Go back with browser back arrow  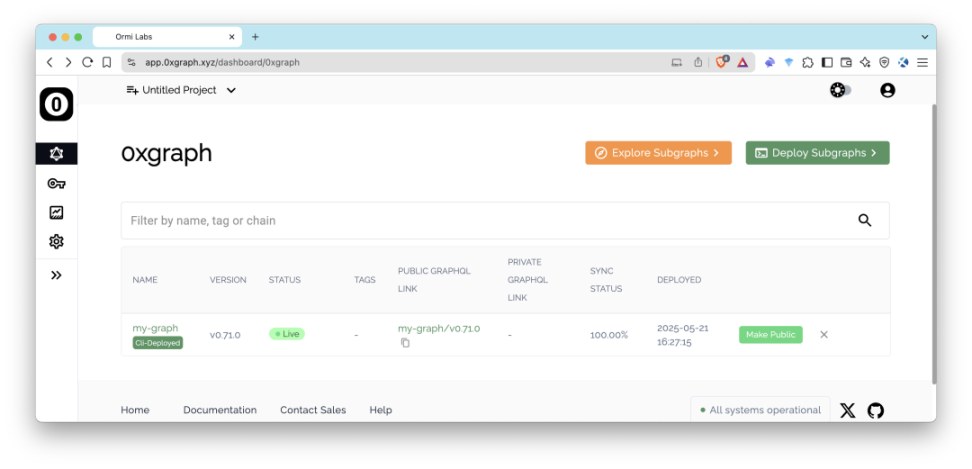(50, 62)
